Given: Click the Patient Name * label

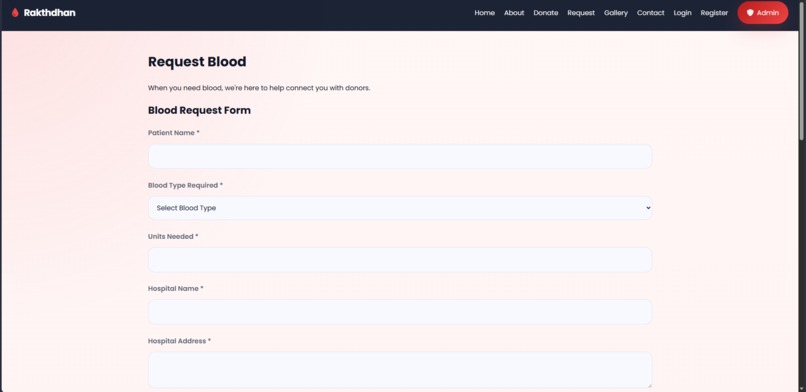Looking at the screenshot, I should tap(174, 133).
